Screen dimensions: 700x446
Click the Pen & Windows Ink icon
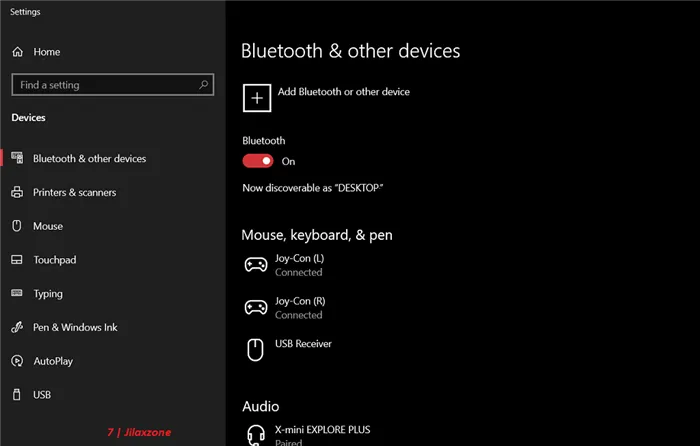pyautogui.click(x=17, y=327)
